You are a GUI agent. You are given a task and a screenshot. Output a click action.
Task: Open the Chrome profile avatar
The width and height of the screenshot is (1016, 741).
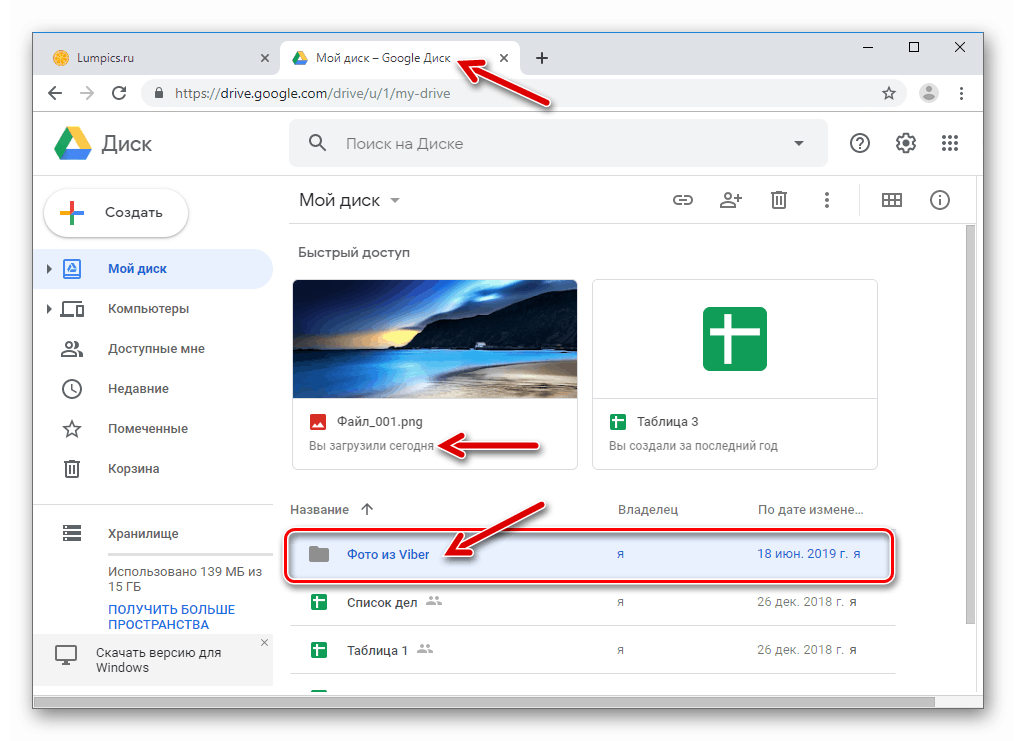click(929, 93)
